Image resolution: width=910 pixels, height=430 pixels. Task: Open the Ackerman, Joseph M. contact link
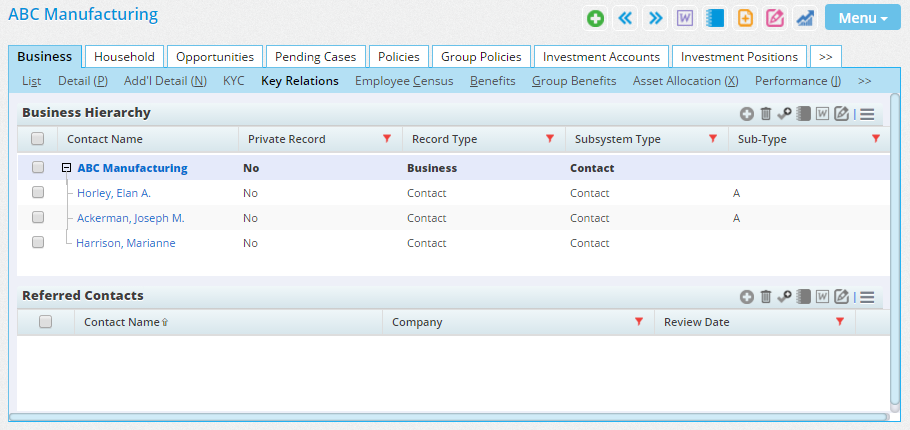[x=130, y=218]
